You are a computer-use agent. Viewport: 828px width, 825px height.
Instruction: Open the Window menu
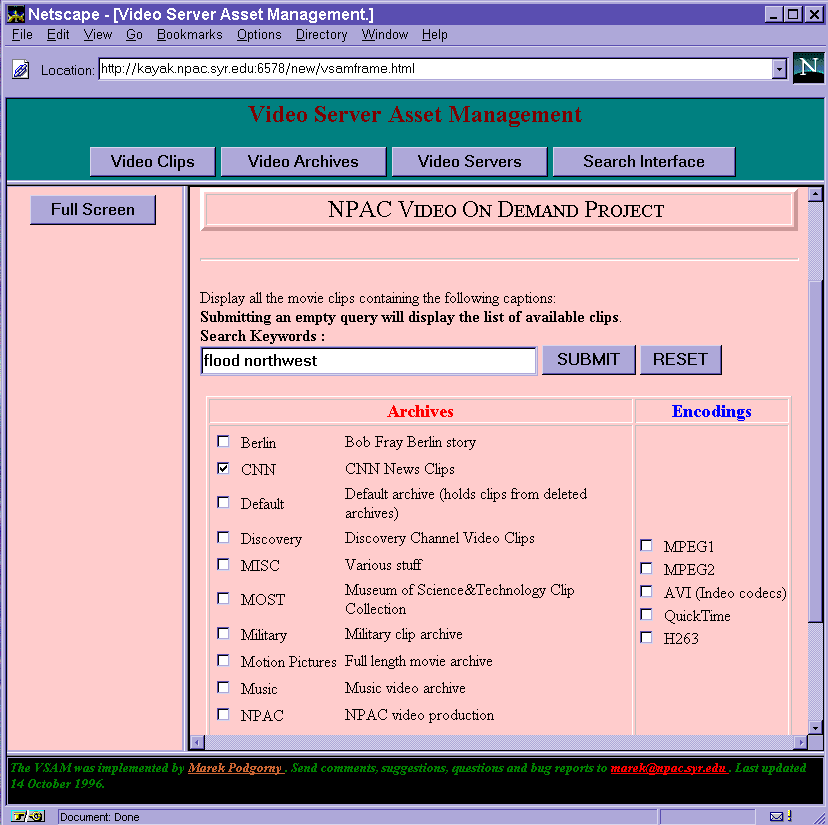384,35
